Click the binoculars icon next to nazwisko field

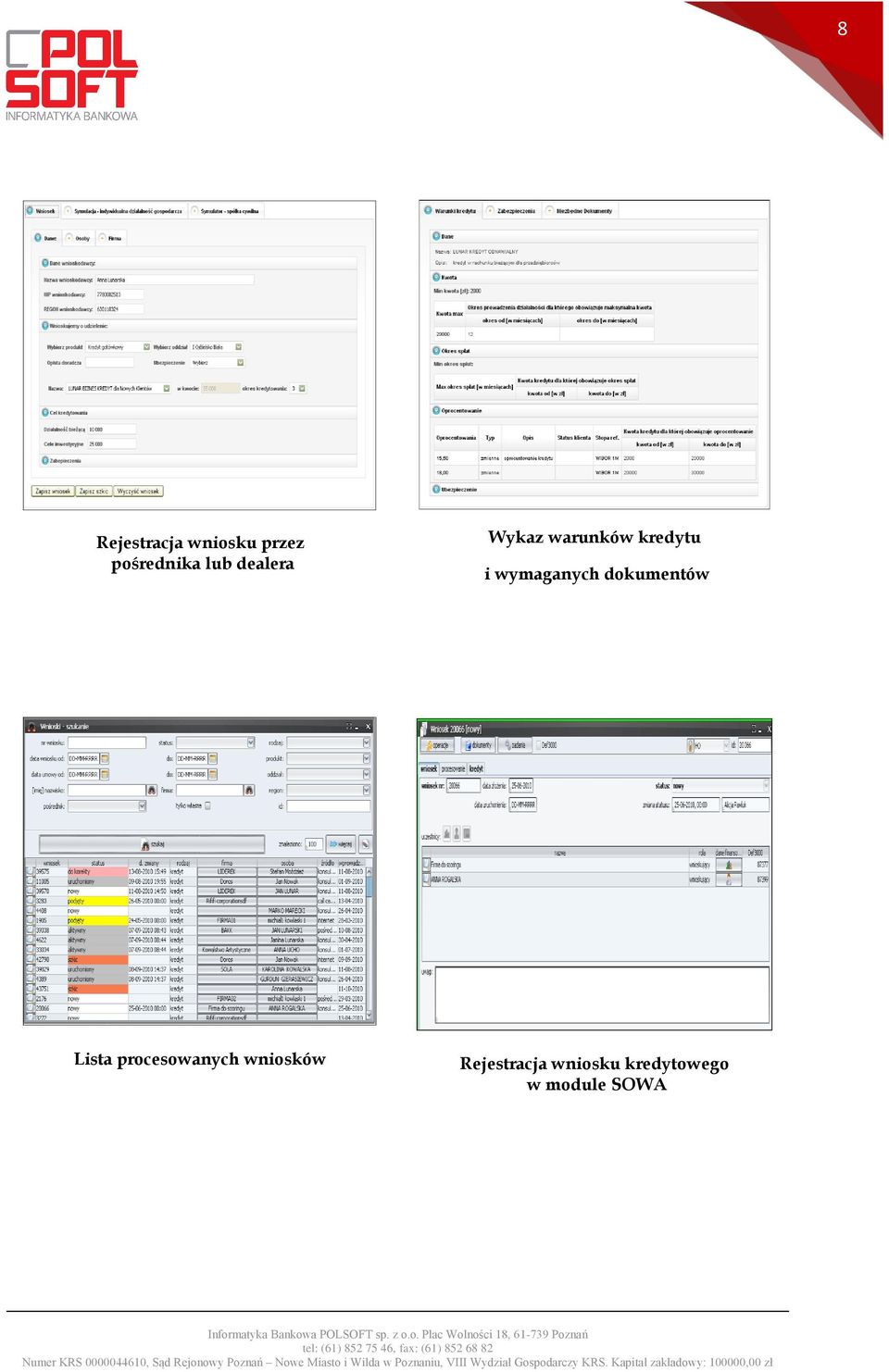pyautogui.click(x=152, y=791)
